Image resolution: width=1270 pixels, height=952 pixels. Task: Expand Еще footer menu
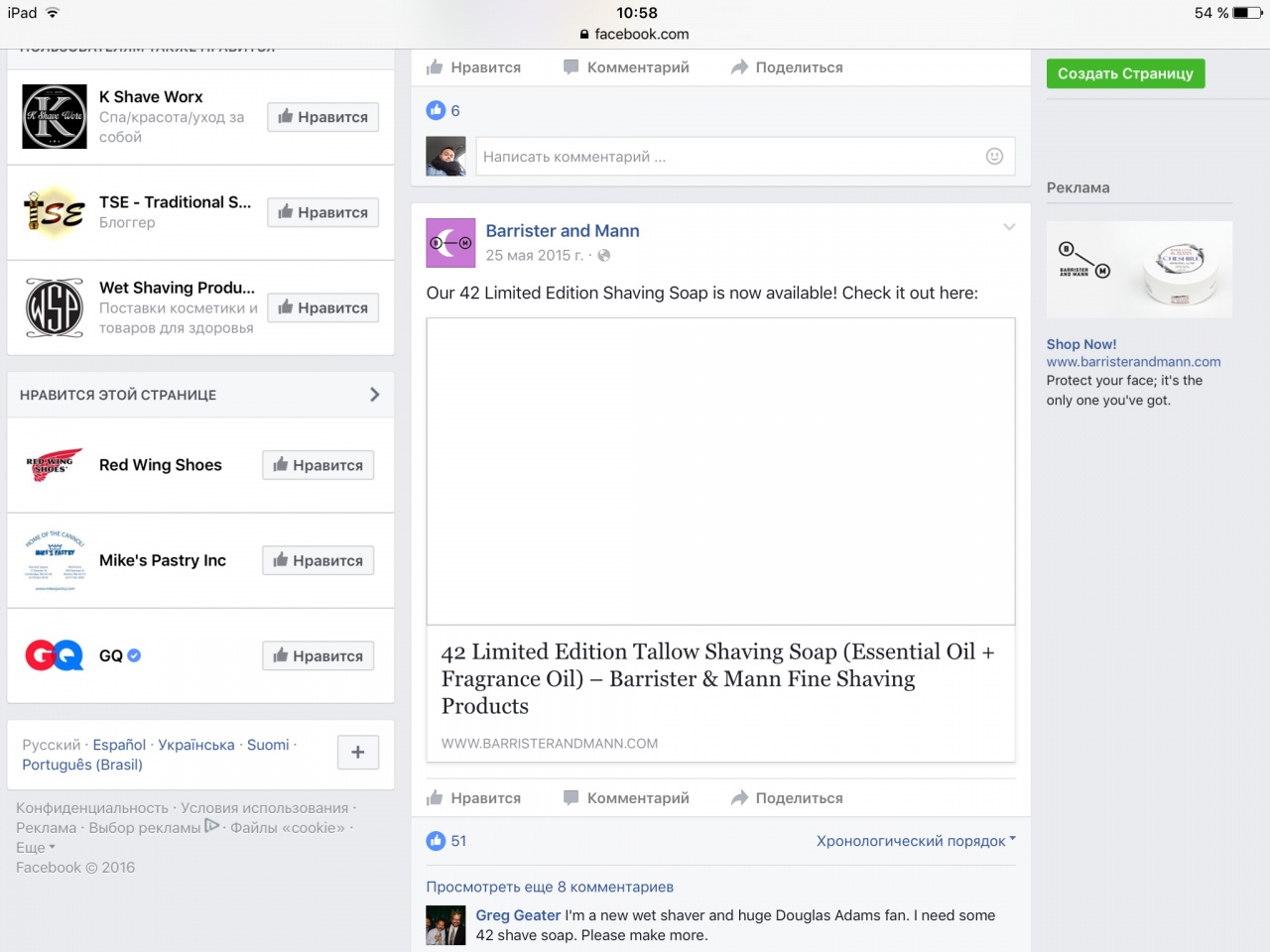point(36,848)
